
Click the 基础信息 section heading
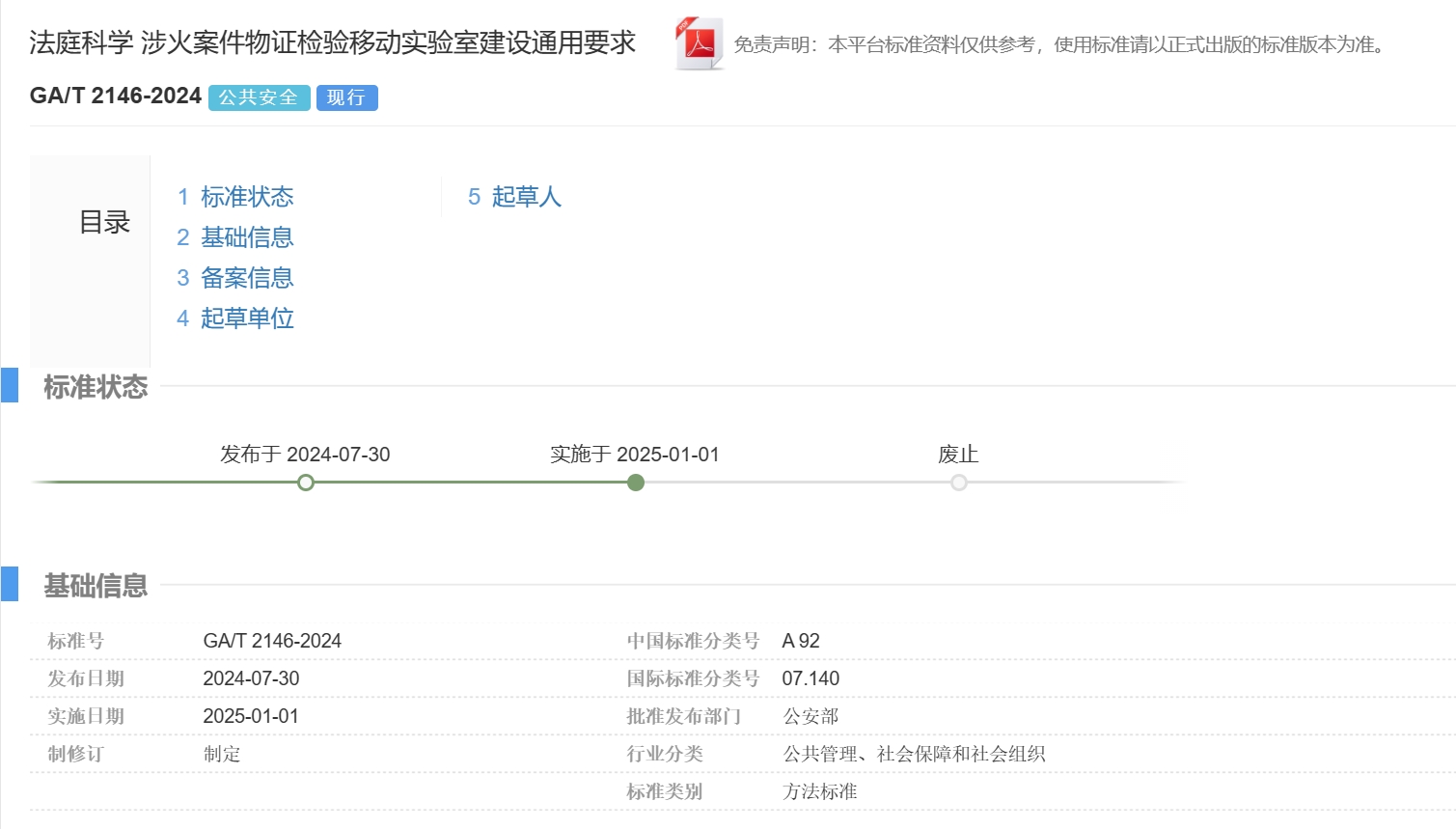[96, 586]
